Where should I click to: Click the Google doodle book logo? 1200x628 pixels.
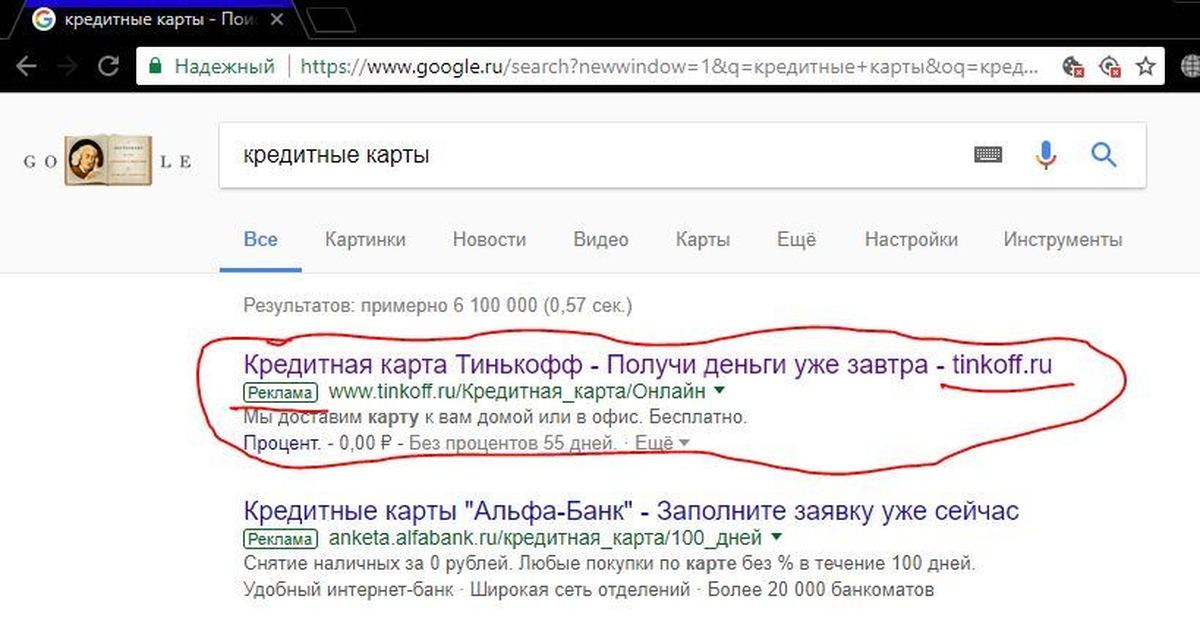pos(108,160)
